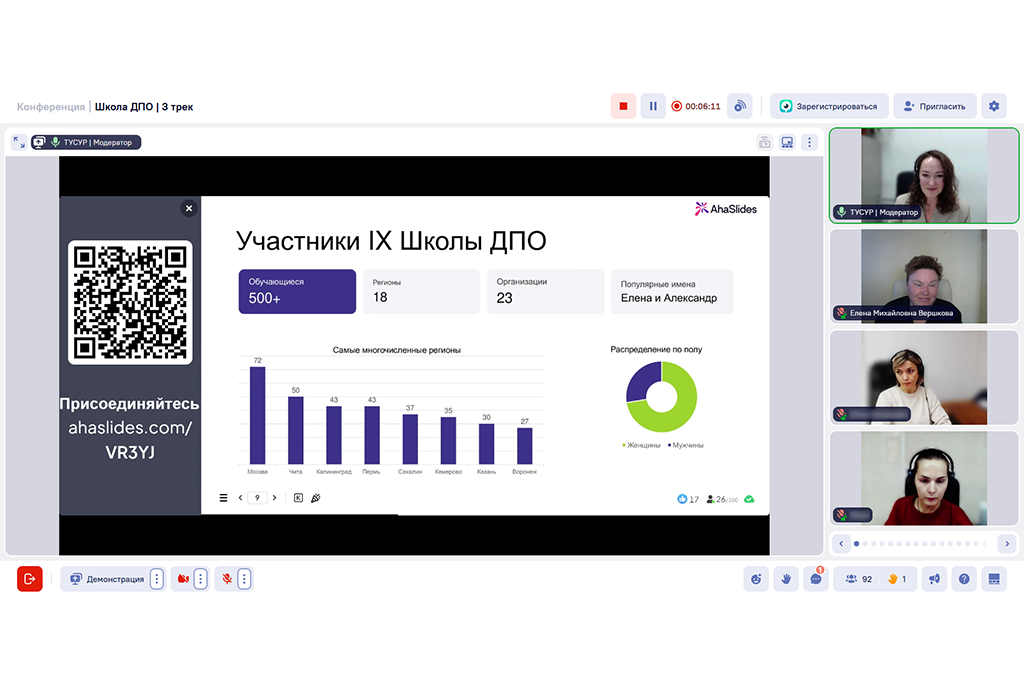Expand microphone options menu
Image resolution: width=1024 pixels, height=686 pixels.
click(x=244, y=579)
